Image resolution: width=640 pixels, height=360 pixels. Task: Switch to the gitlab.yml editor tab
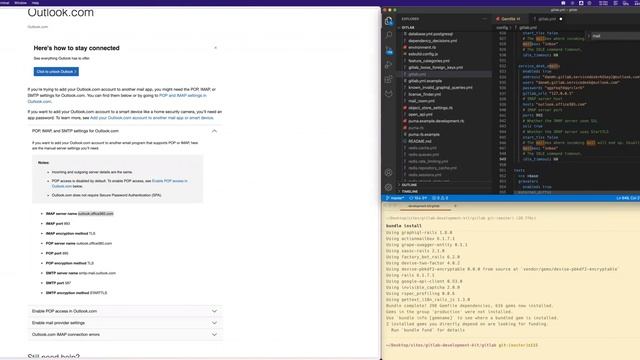pyautogui.click(x=547, y=19)
